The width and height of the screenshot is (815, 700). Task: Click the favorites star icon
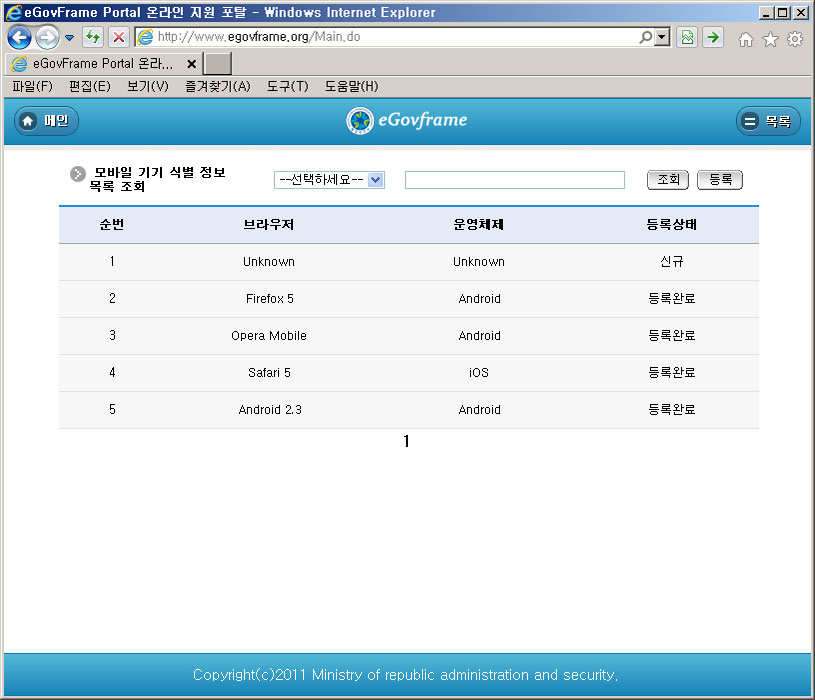pyautogui.click(x=770, y=39)
